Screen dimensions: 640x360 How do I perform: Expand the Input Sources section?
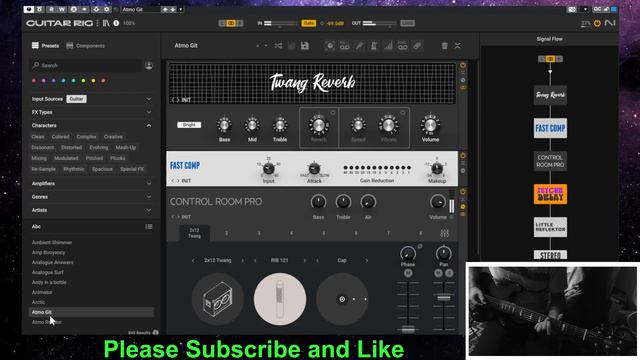(x=149, y=99)
